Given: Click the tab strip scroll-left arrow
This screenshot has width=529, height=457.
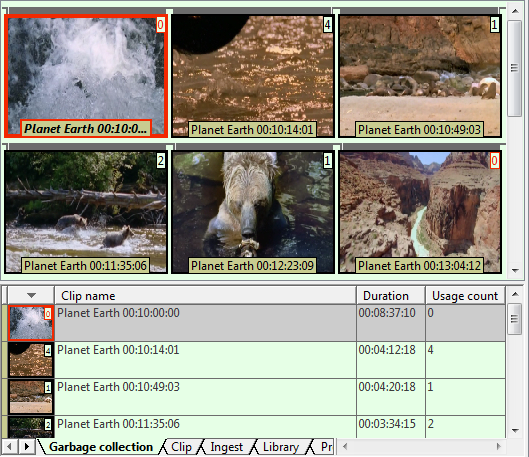Looking at the screenshot, I should pos(9,447).
